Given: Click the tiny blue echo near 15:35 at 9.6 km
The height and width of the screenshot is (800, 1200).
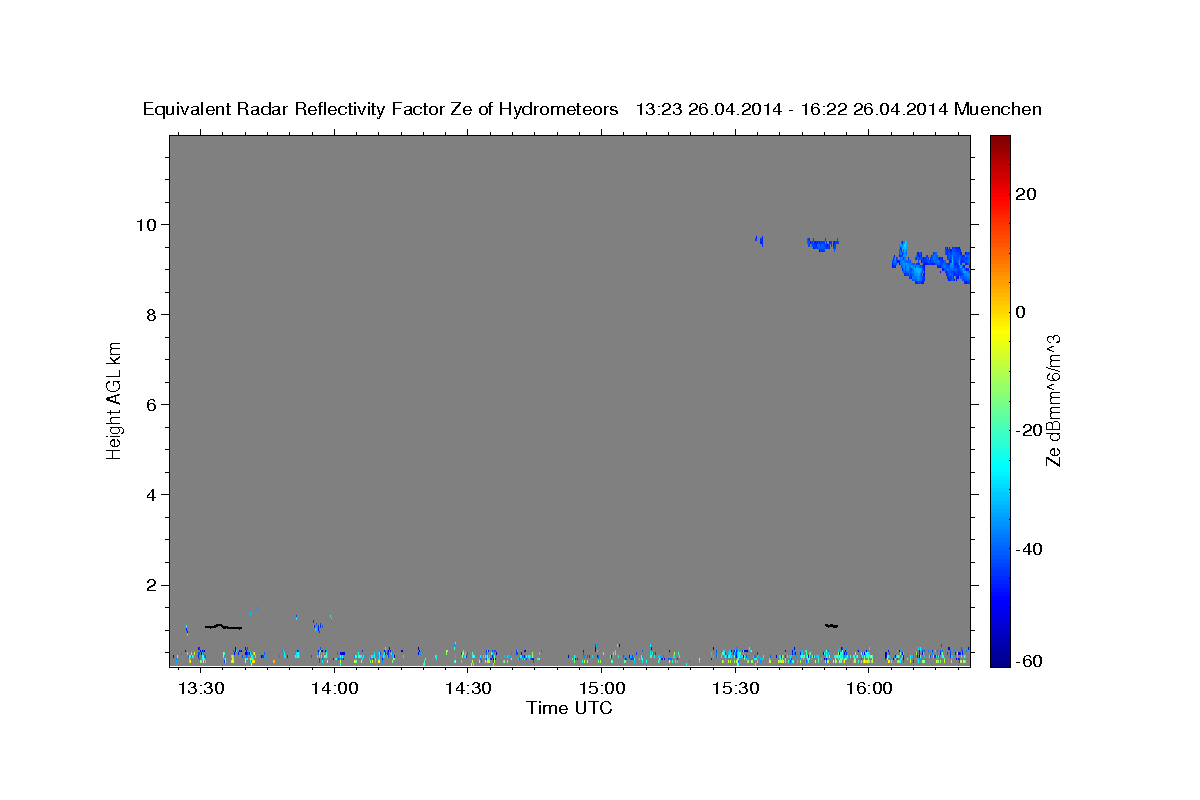Looking at the screenshot, I should [x=759, y=240].
